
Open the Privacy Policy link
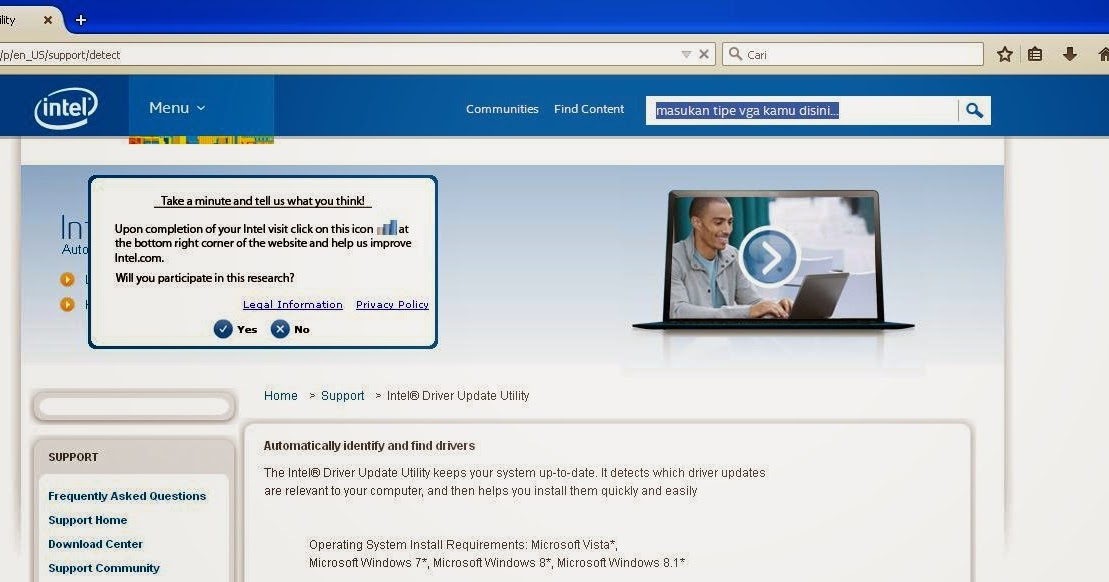(x=392, y=304)
